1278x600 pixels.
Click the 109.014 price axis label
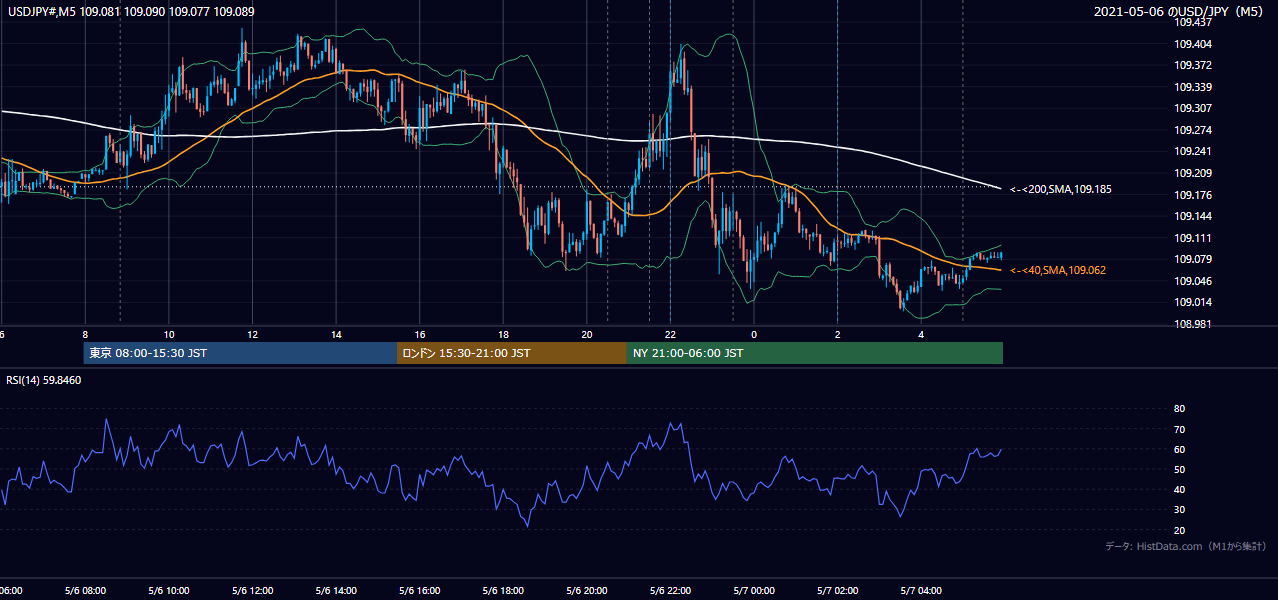1192,303
